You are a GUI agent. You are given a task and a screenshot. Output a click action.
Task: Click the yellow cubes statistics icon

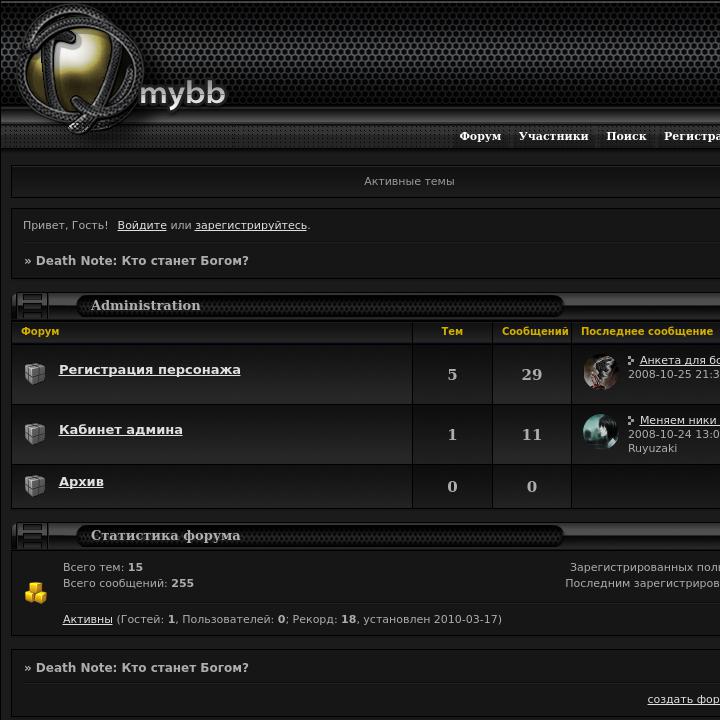click(36, 592)
